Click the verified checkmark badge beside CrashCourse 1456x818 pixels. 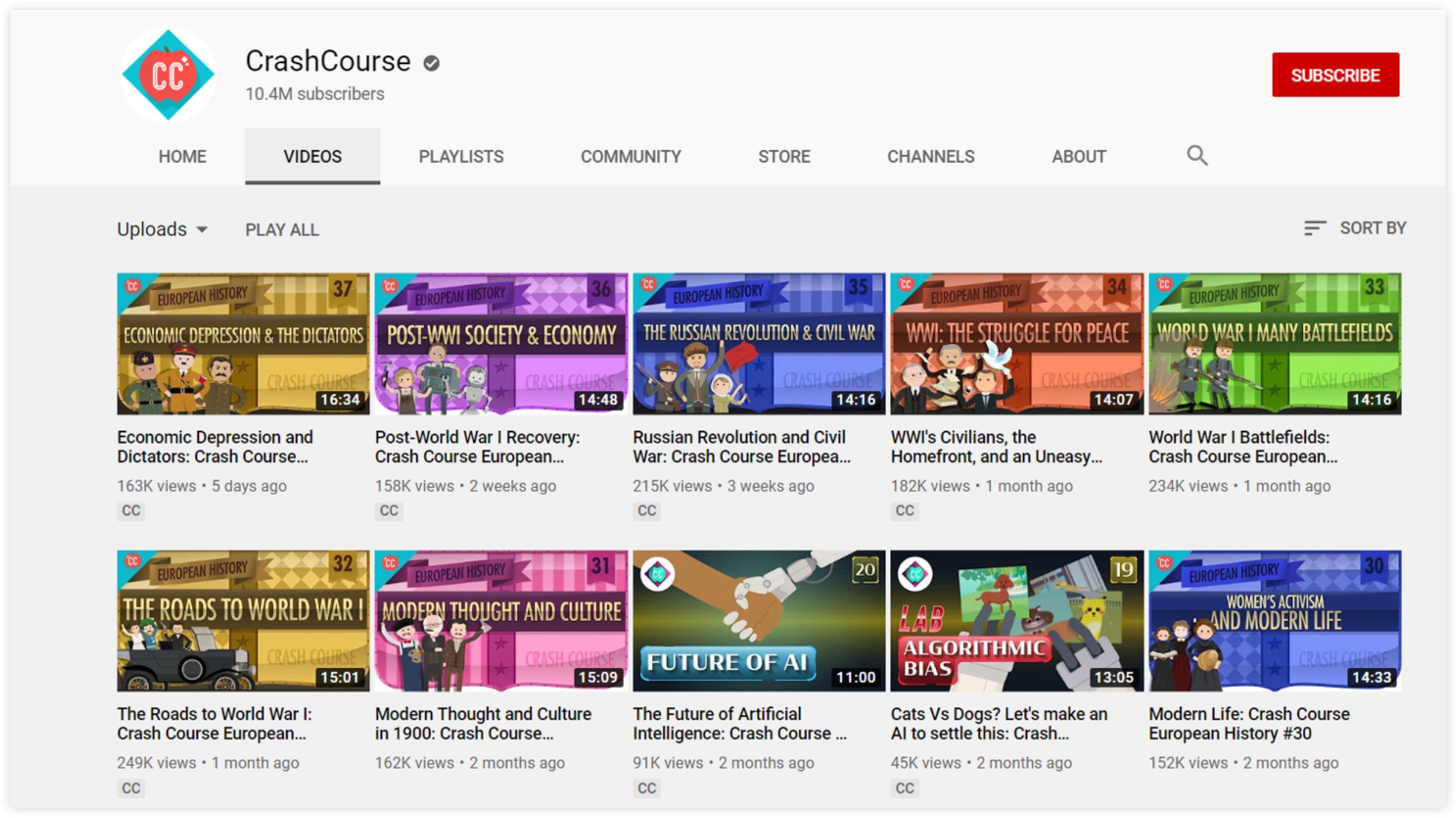pyautogui.click(x=431, y=63)
